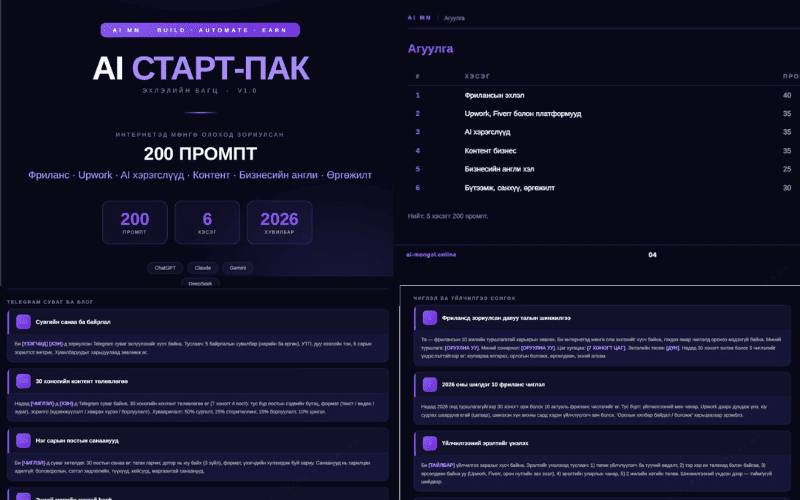Click the 'AI MN · BUILD · AUTOMATE · EARN' banner
The width and height of the screenshot is (800, 500).
coord(200,30)
